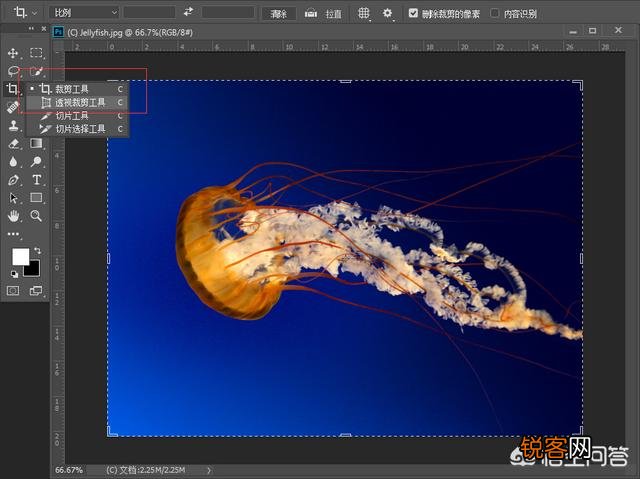Open the crop settings gear menu
The height and width of the screenshot is (479, 640).
387,13
